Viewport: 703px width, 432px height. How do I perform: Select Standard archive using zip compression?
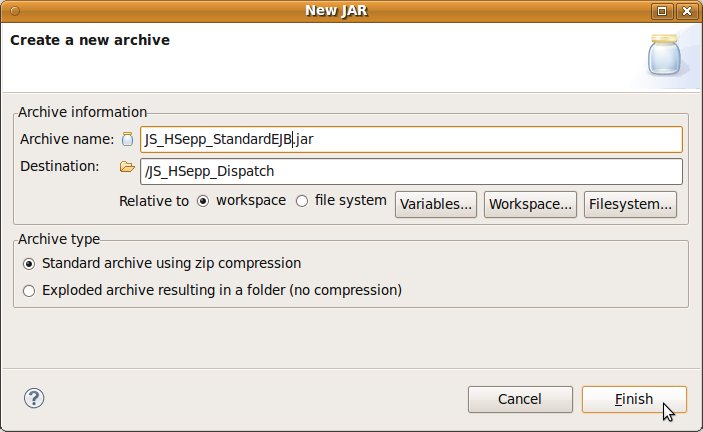pyautogui.click(x=29, y=264)
